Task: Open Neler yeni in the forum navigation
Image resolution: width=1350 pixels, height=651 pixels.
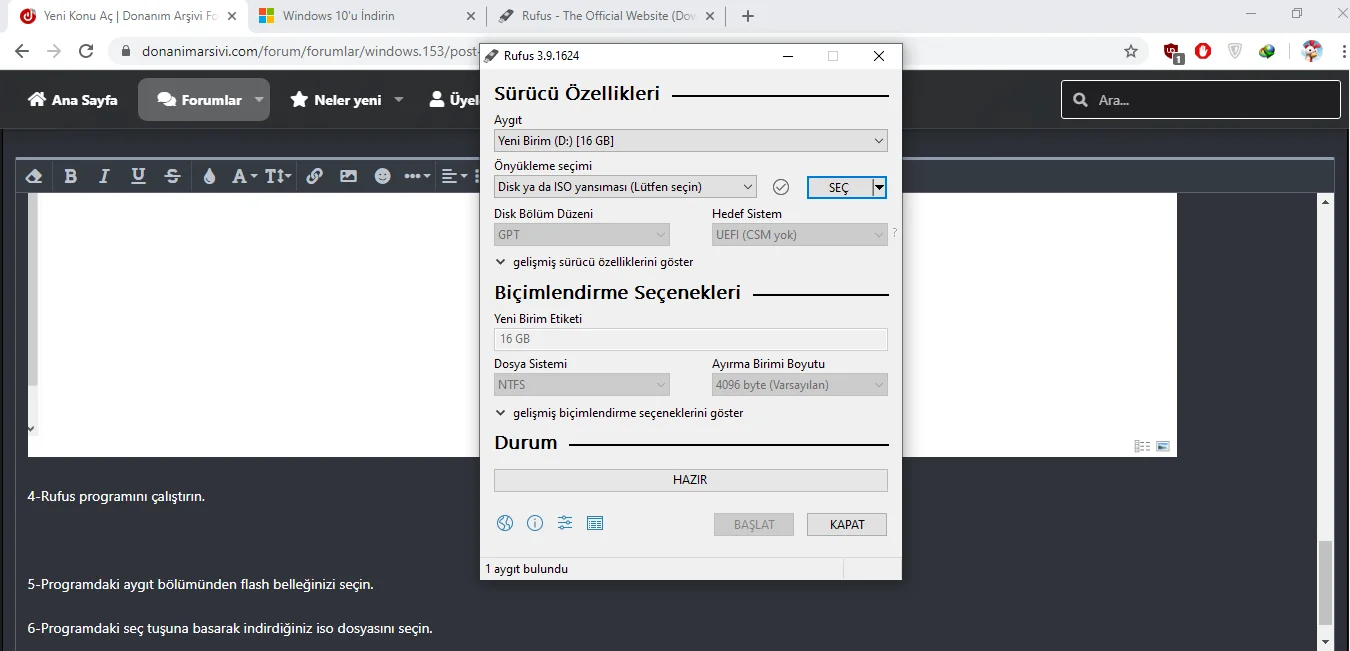Action: 336,100
